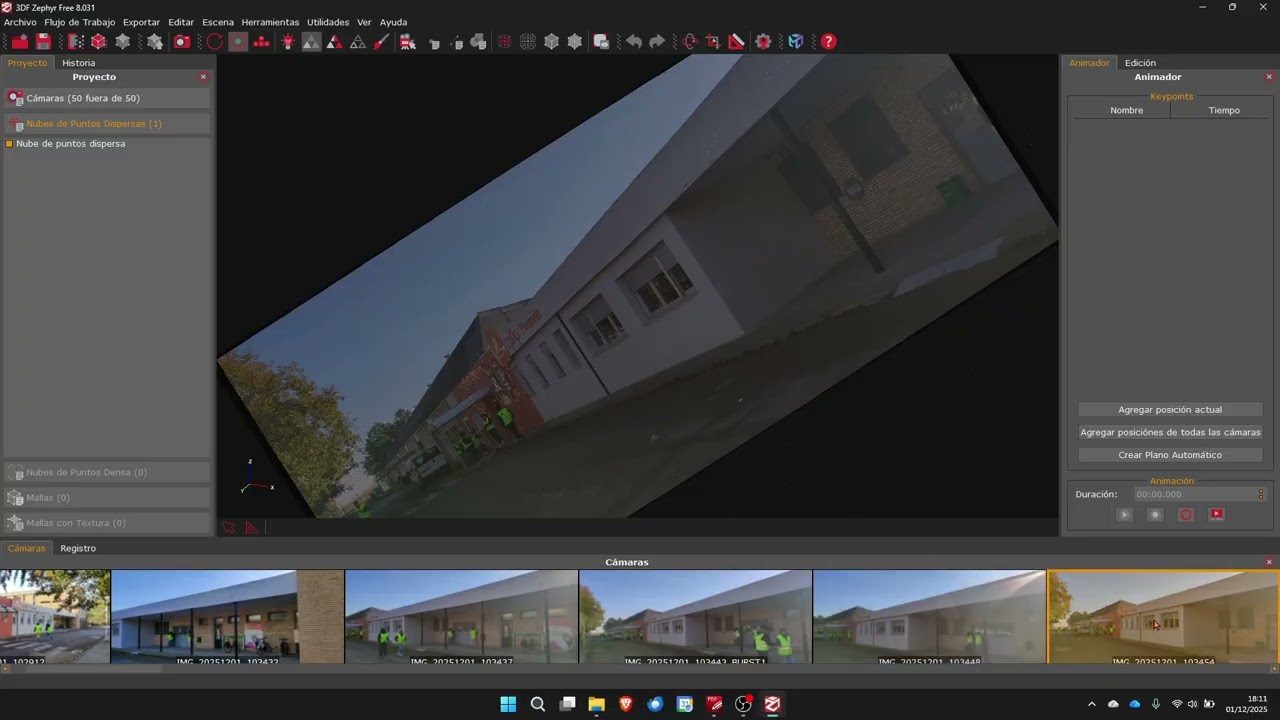Select the red paintbrush tool
The image size is (1280, 720).
pyautogui.click(x=381, y=41)
